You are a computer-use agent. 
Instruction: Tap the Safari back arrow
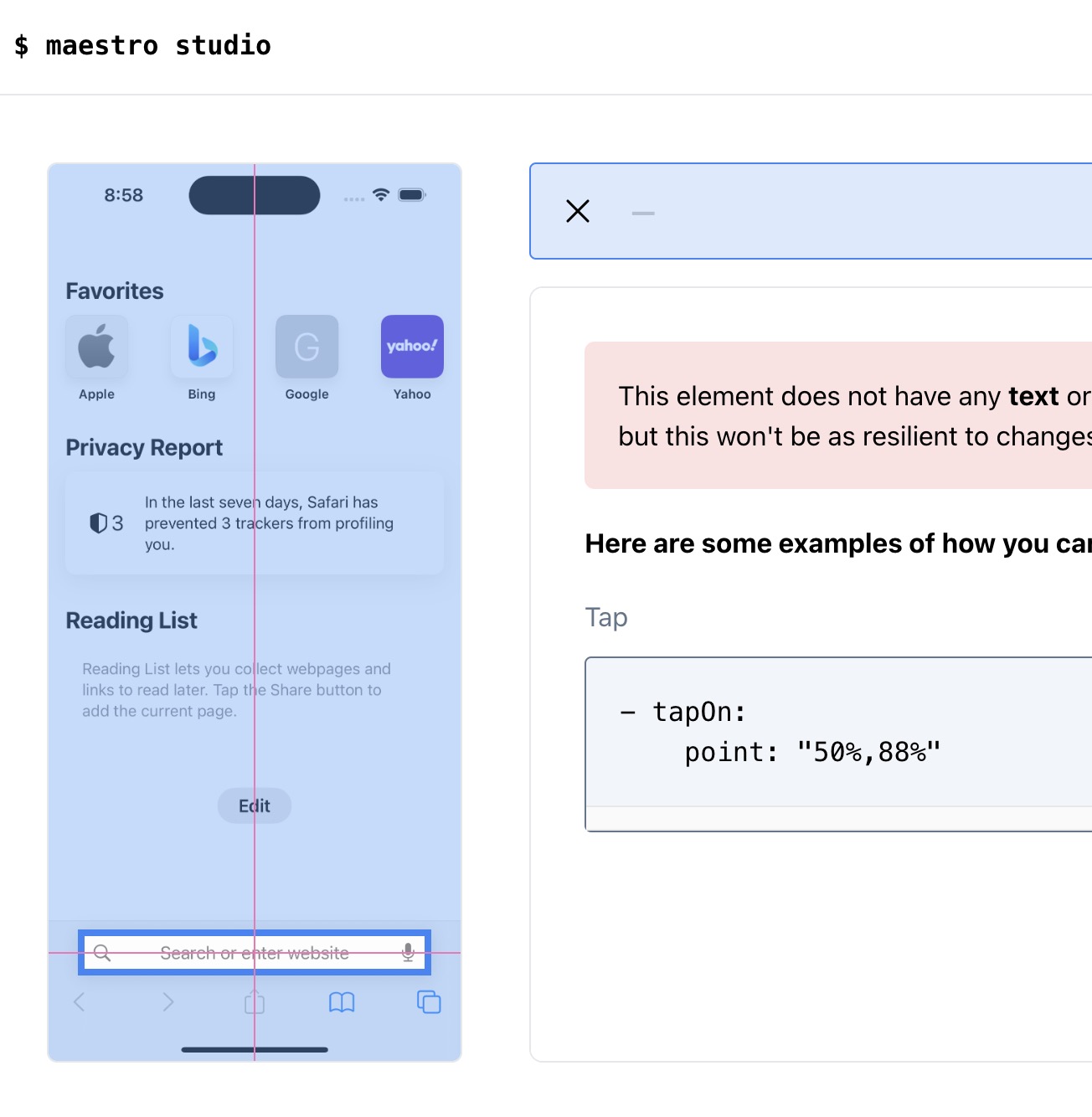80,1002
